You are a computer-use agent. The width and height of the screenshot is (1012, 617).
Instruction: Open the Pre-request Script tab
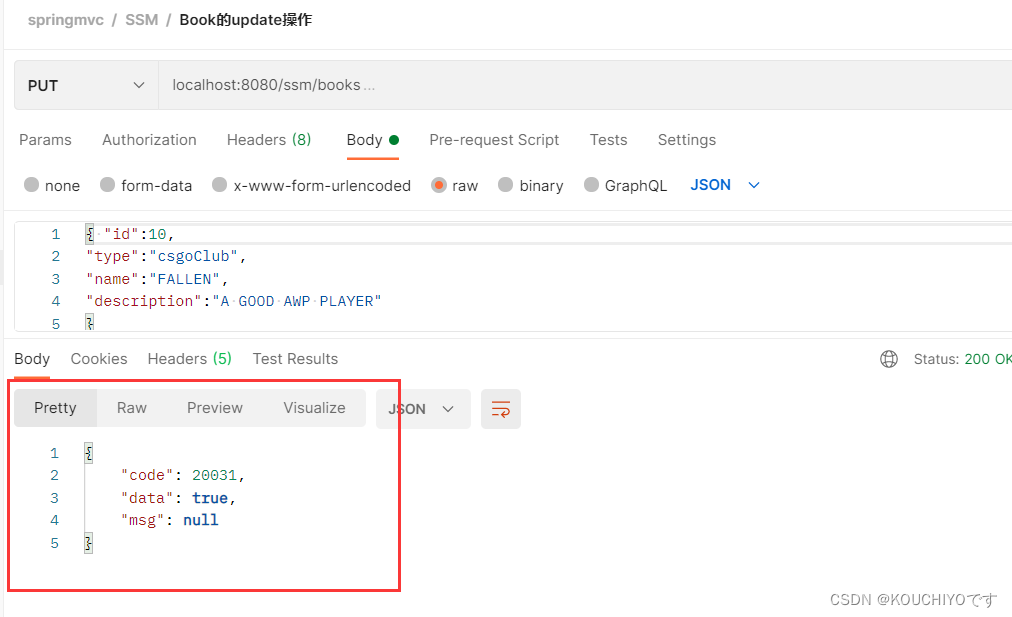pos(494,140)
